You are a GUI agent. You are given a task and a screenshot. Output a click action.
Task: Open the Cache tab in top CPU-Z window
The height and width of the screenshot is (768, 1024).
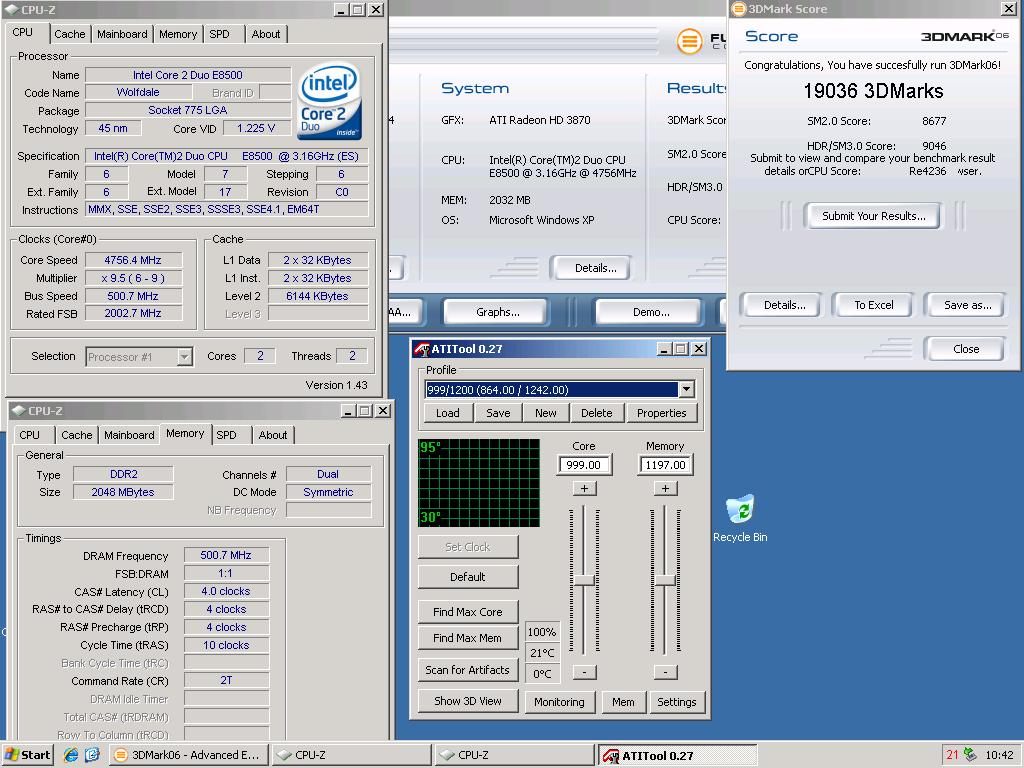pos(69,34)
